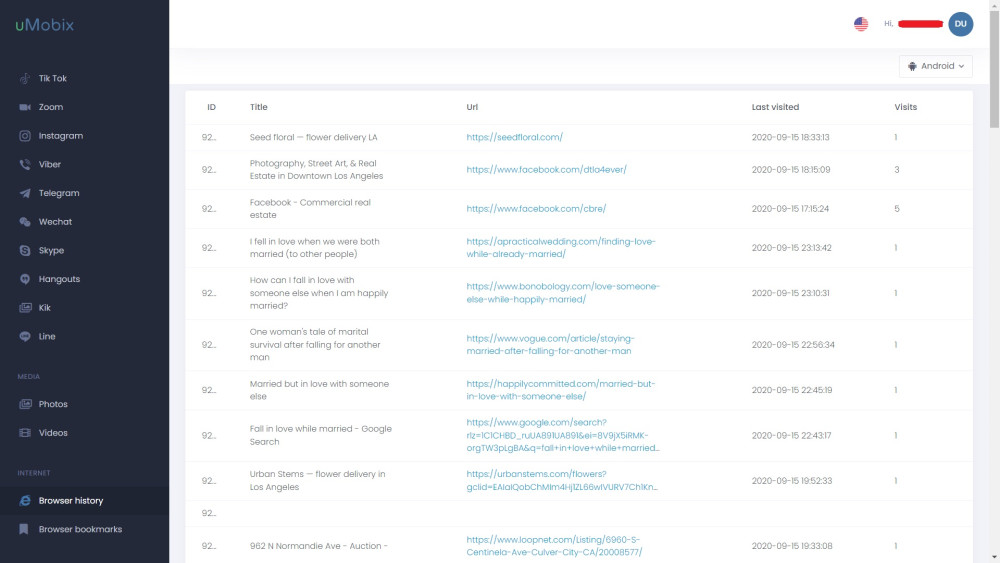Click title '962 N Normandie Ave - Auction -'

coord(318,546)
